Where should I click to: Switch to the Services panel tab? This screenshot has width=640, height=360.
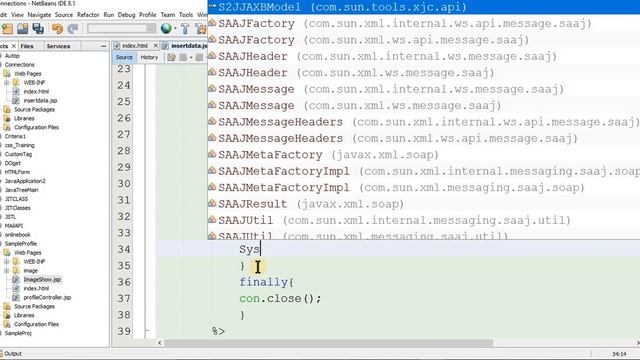tap(58, 46)
